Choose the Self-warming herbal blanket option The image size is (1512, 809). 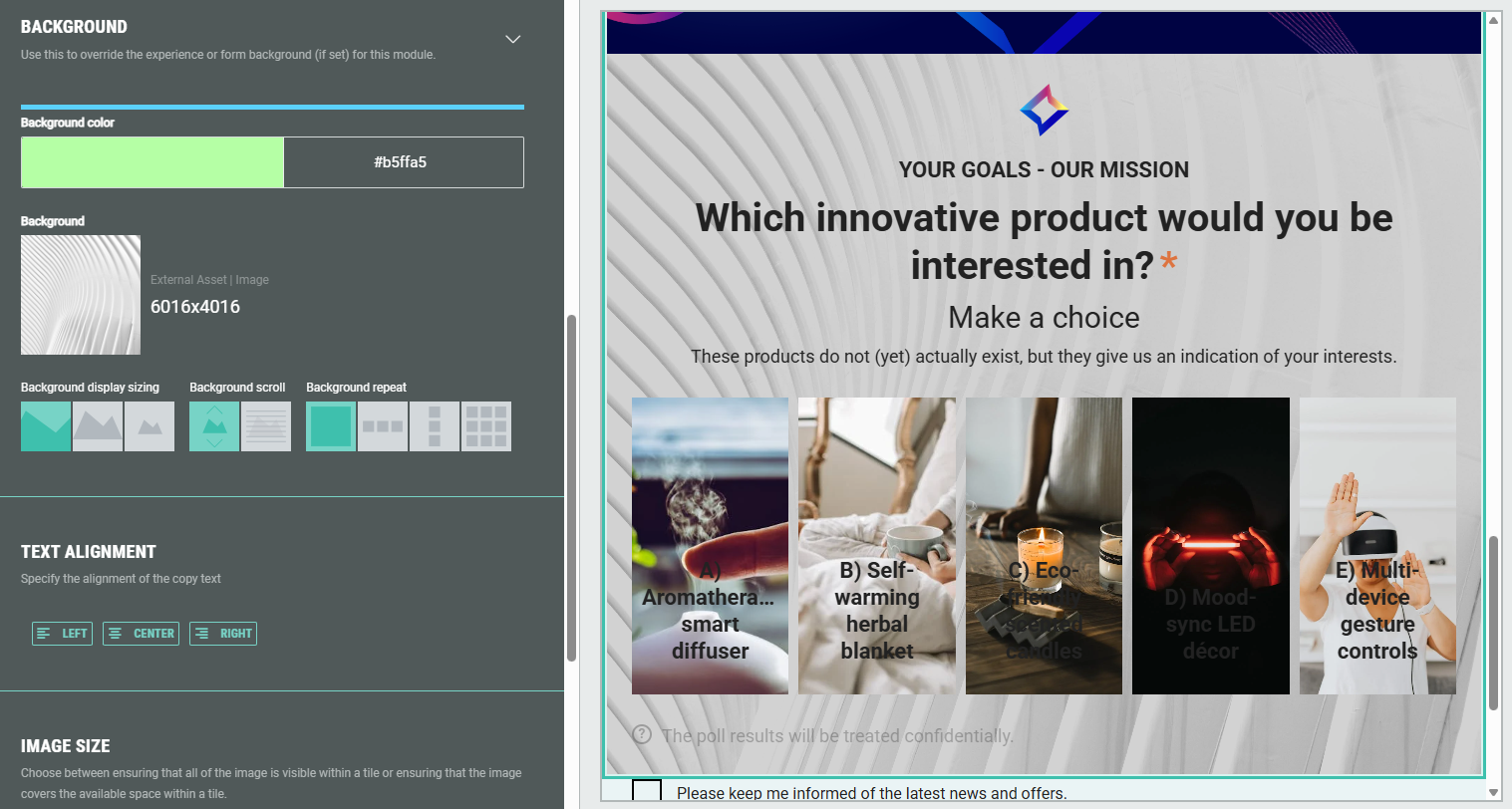coord(876,546)
